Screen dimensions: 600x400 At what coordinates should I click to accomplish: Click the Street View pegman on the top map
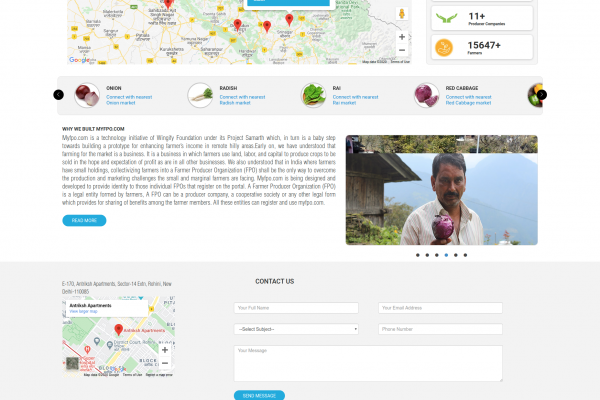click(402, 14)
